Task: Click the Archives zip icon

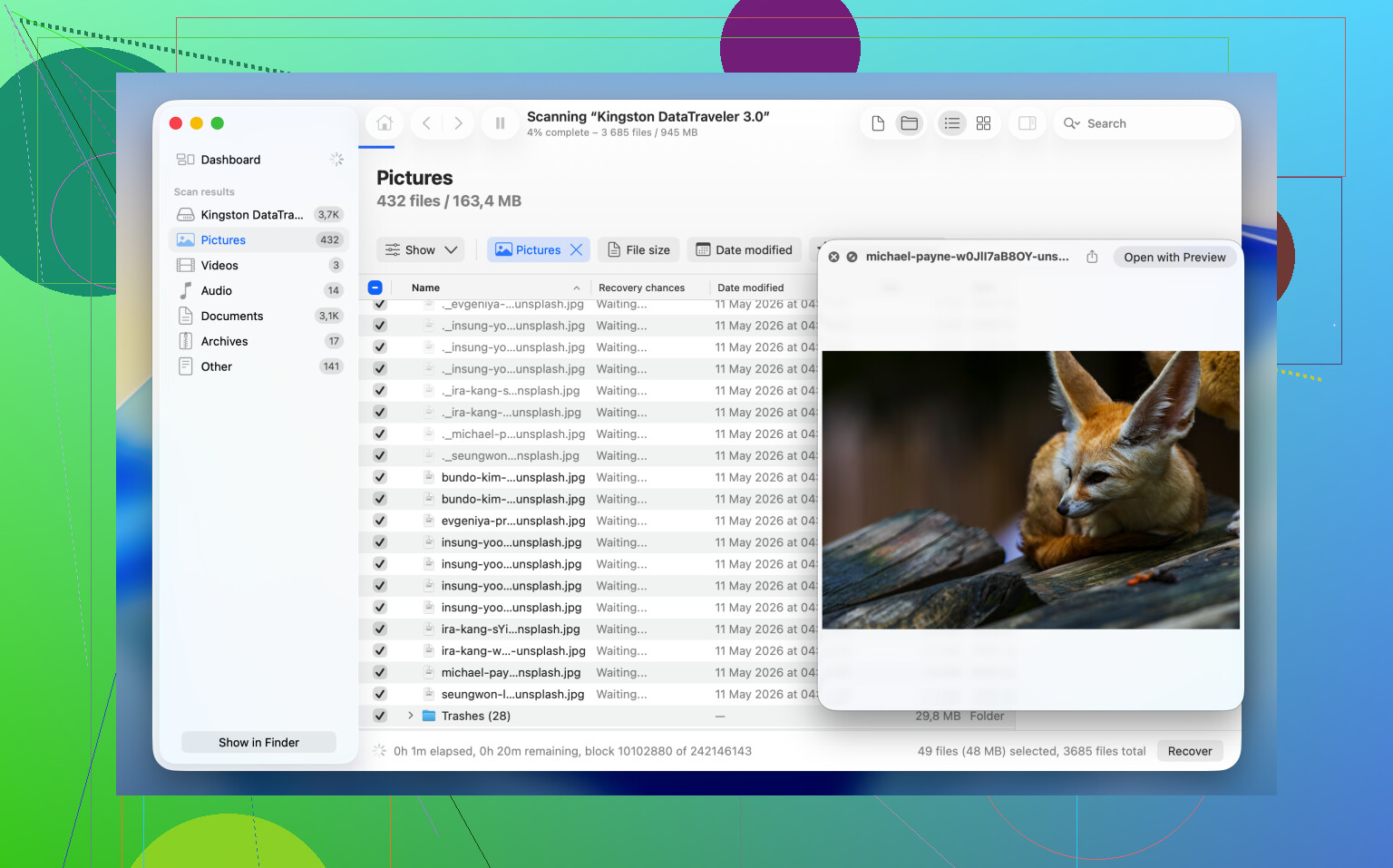Action: click(x=185, y=341)
